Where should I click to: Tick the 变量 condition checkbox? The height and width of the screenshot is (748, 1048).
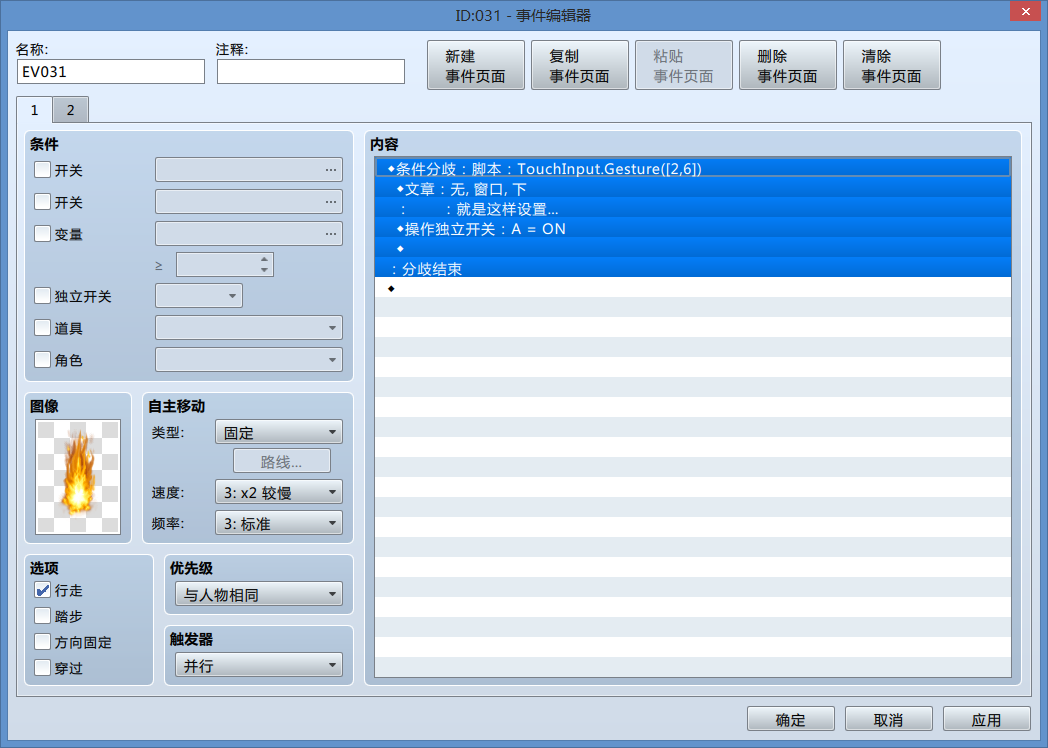click(42, 233)
